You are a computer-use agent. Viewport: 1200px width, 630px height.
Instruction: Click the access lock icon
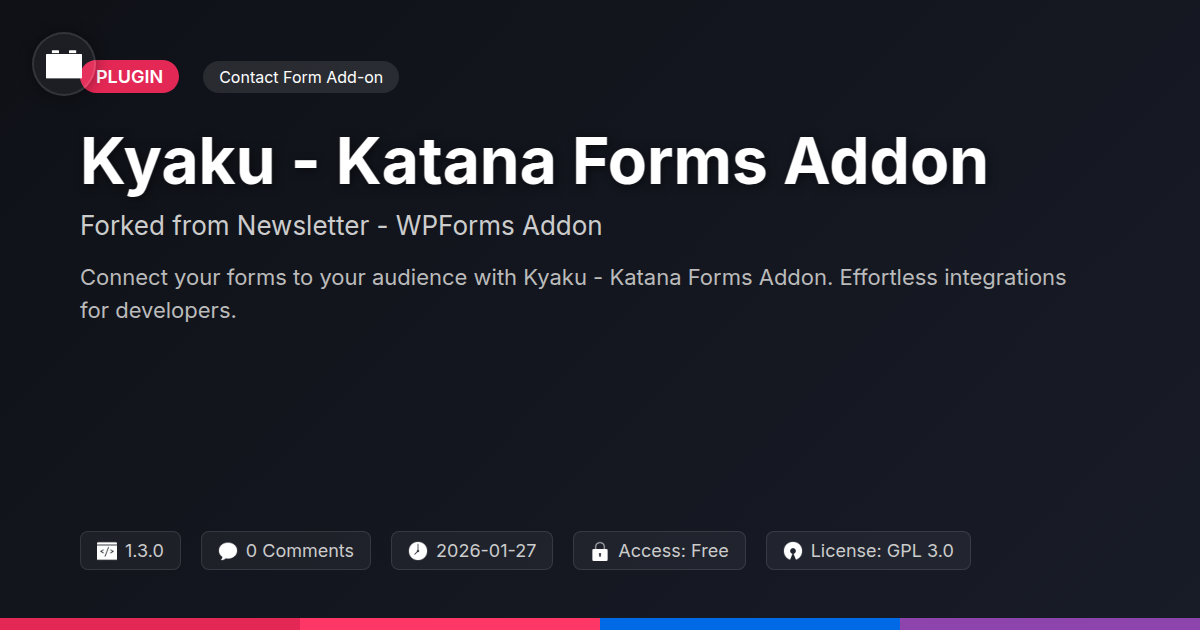(x=600, y=551)
